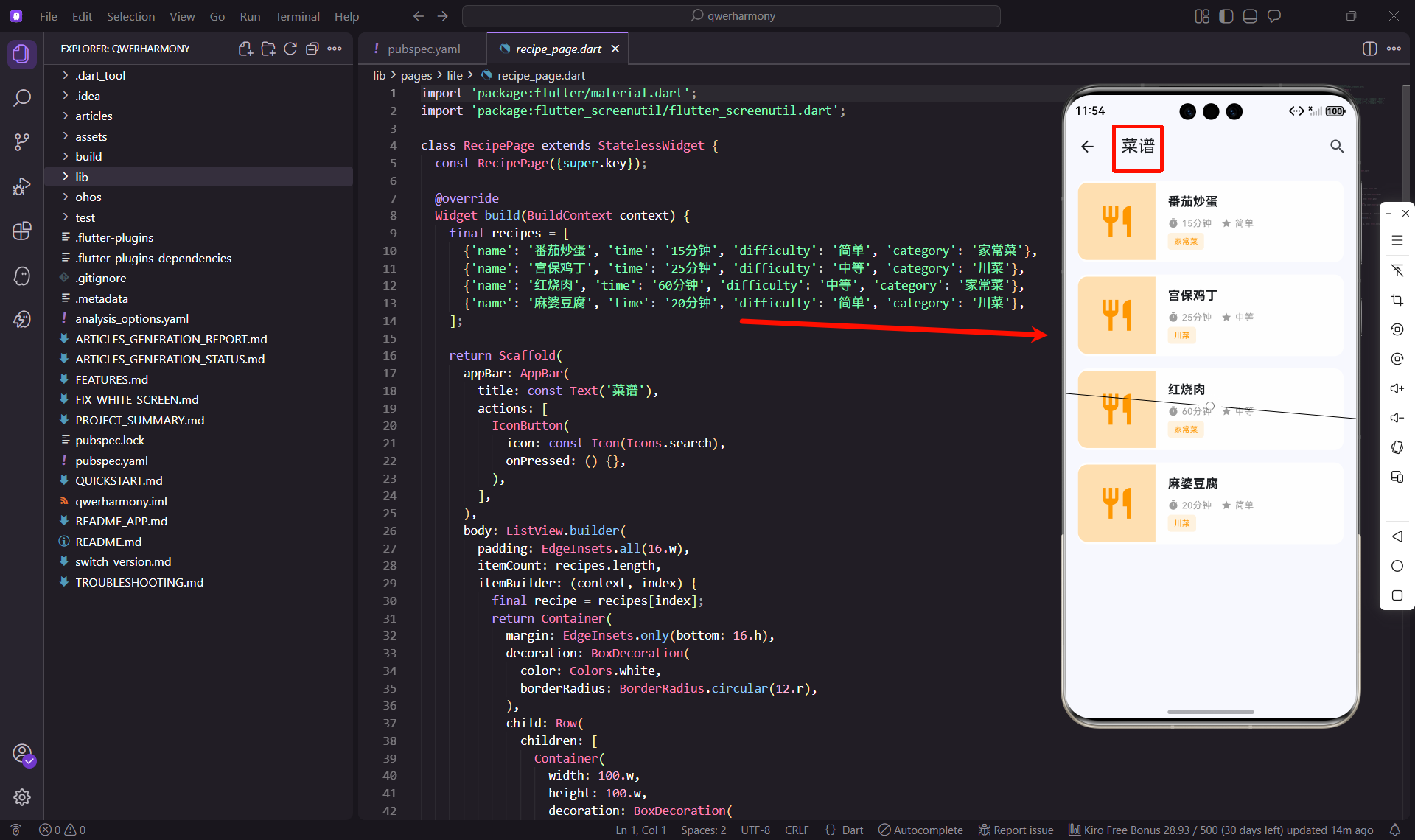Switch to the pubspec.yaml tab
The height and width of the screenshot is (840, 1415).
(423, 49)
